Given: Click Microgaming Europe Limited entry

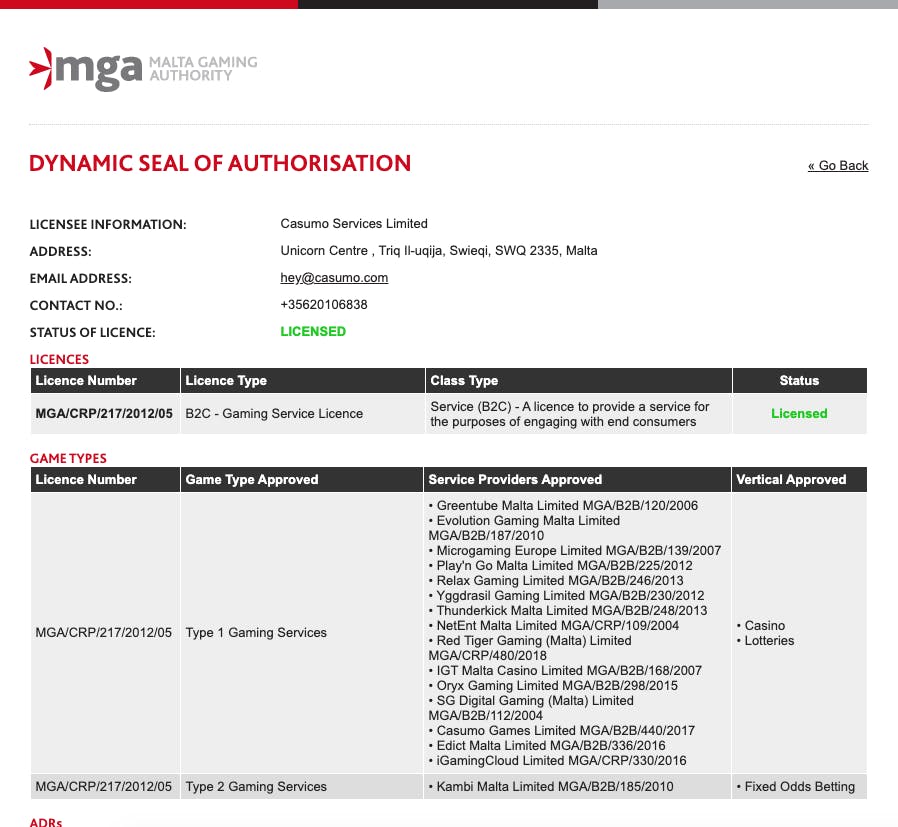Looking at the screenshot, I should (575, 550).
